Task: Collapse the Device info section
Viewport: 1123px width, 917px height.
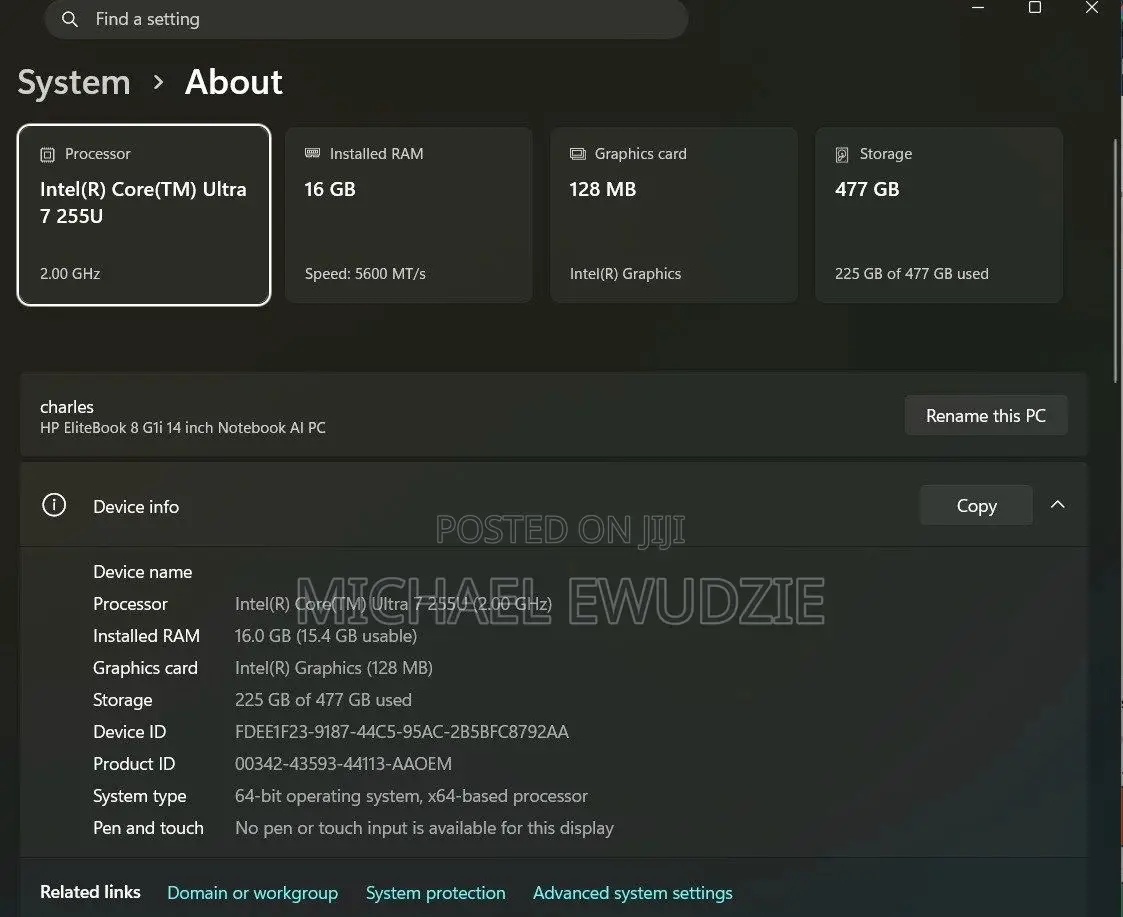Action: (1058, 505)
